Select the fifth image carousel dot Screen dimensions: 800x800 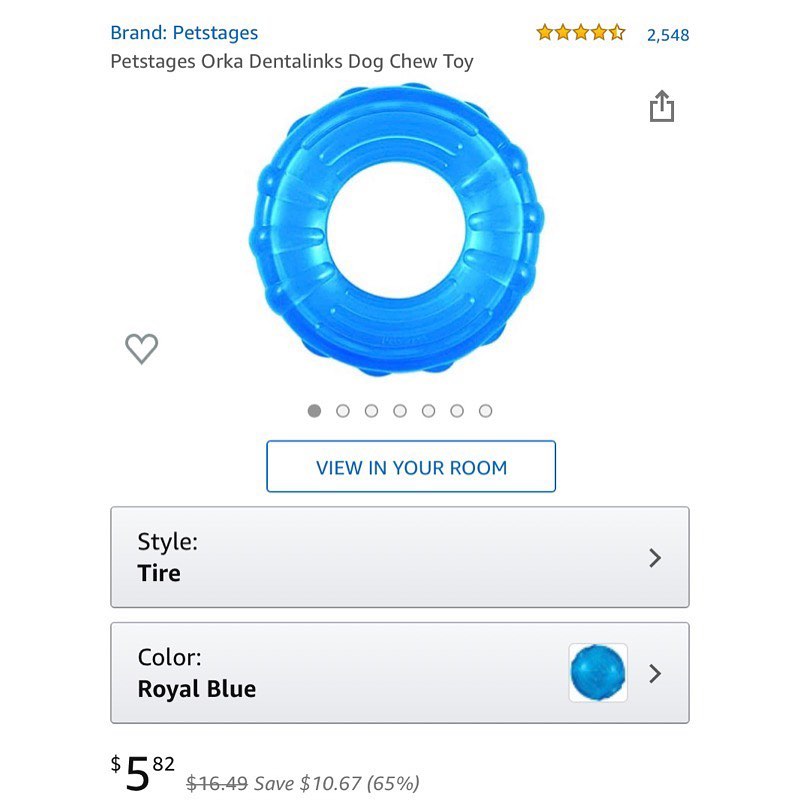coord(429,411)
